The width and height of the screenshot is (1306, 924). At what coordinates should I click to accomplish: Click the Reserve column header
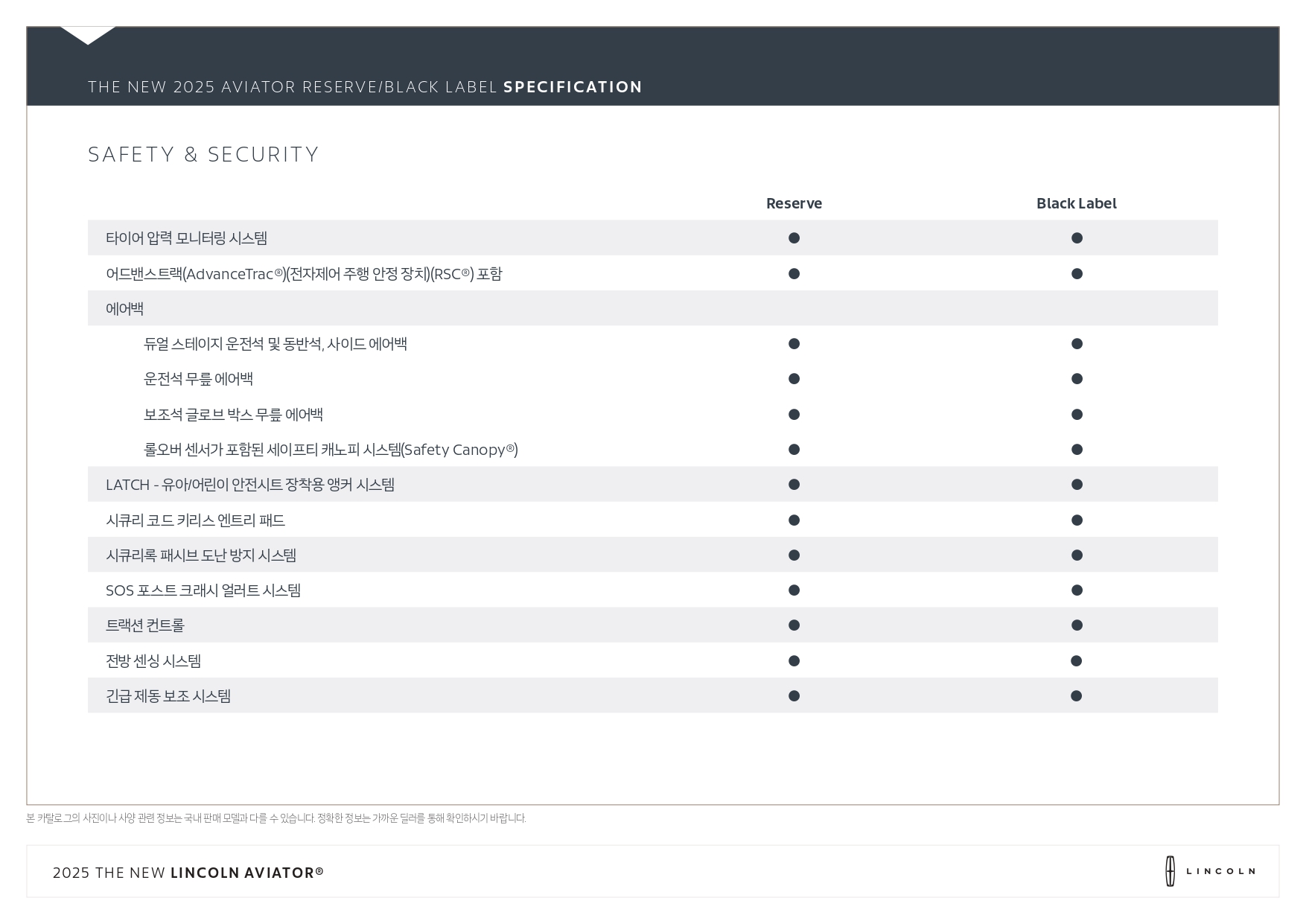(794, 203)
